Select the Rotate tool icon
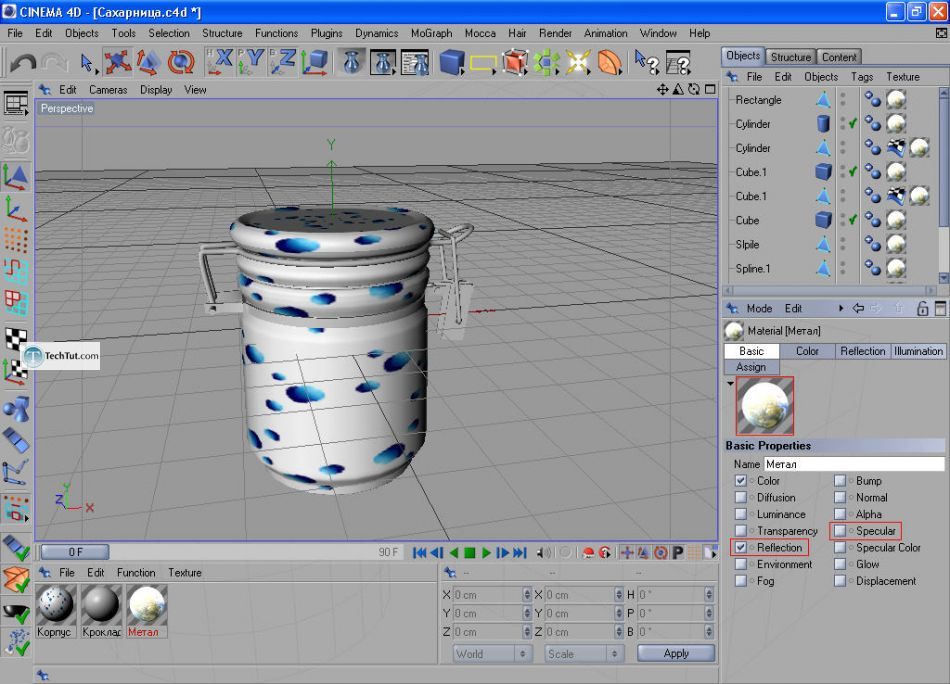This screenshot has width=950, height=684. (181, 63)
